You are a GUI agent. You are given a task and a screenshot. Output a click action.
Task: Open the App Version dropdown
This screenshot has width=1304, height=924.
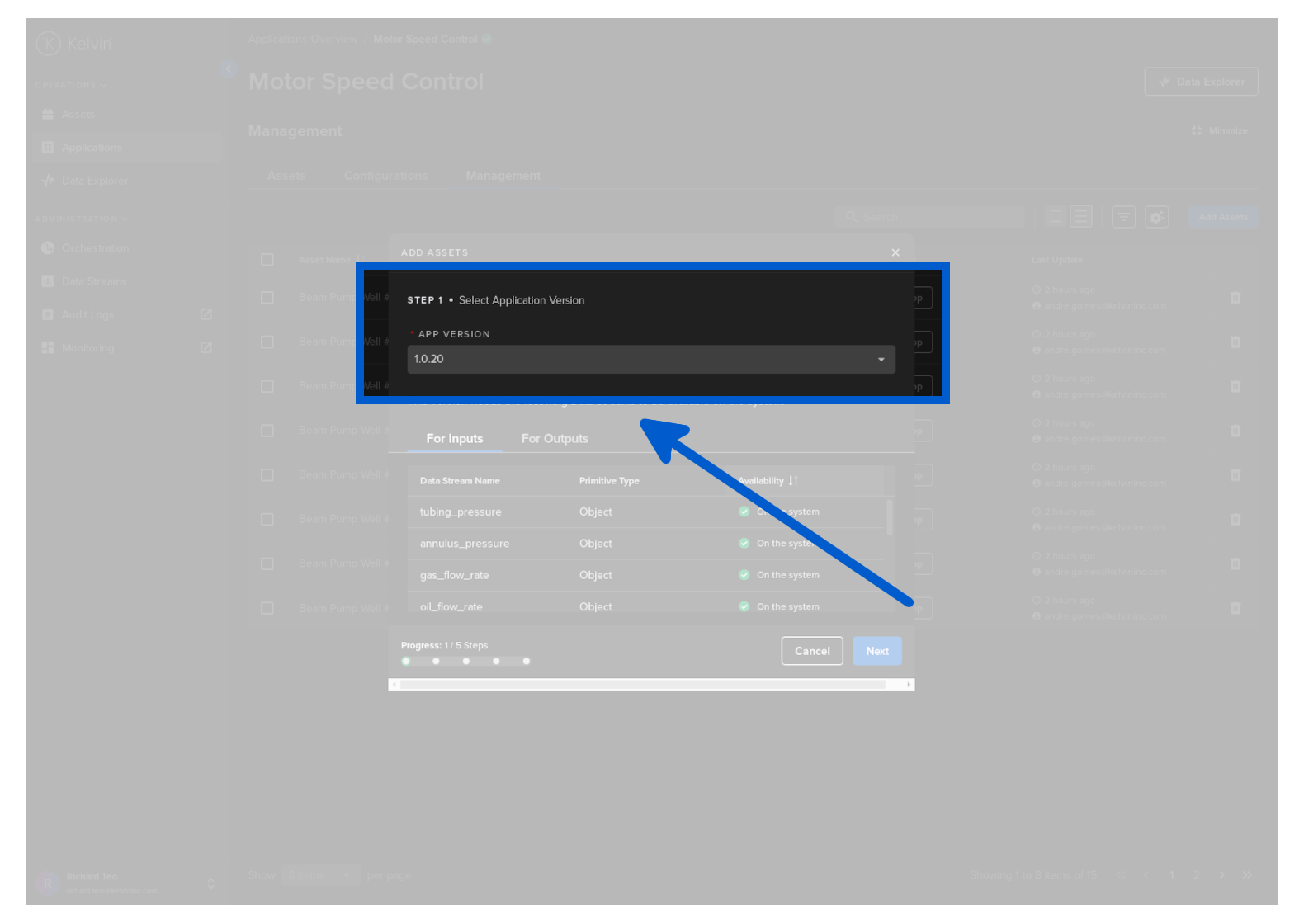pos(650,360)
